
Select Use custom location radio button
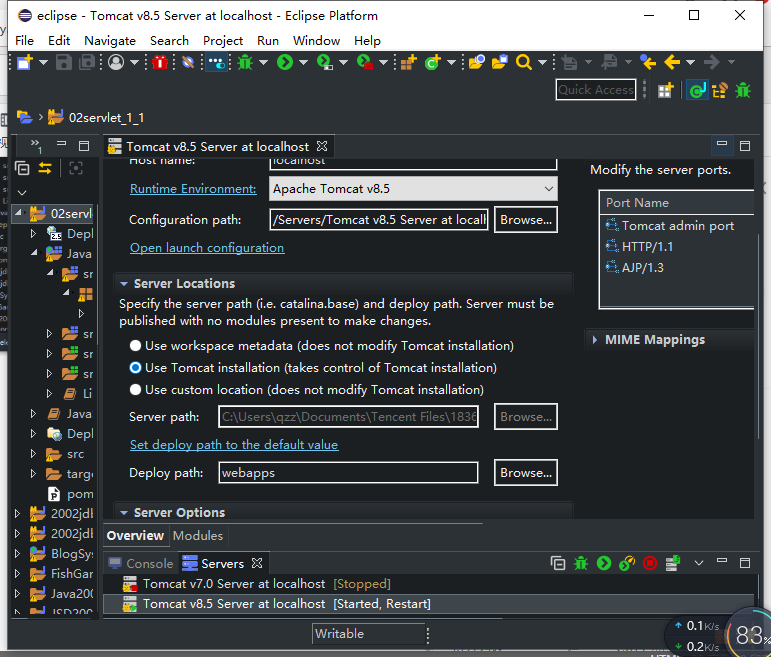(x=135, y=390)
